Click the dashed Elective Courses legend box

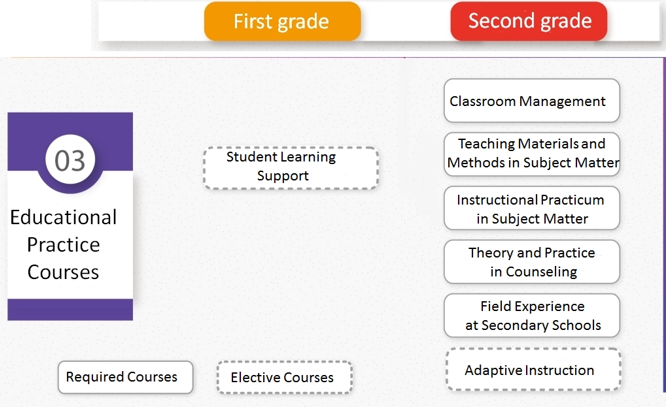[284, 377]
